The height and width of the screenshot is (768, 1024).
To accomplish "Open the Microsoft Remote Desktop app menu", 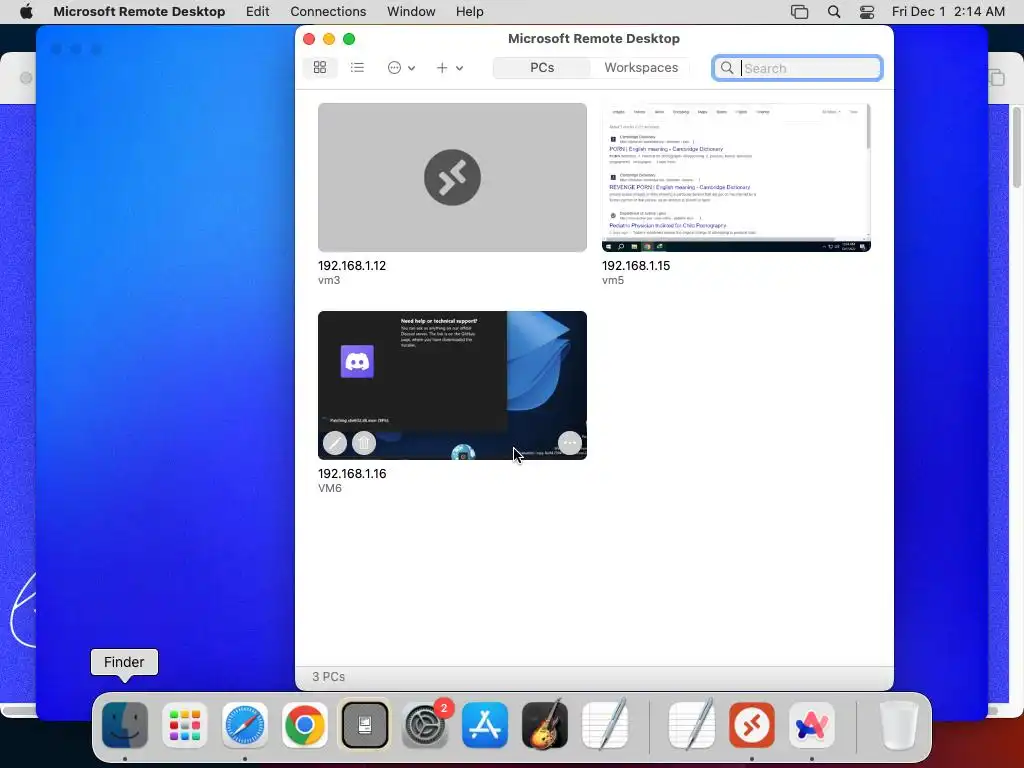I will coord(139,12).
